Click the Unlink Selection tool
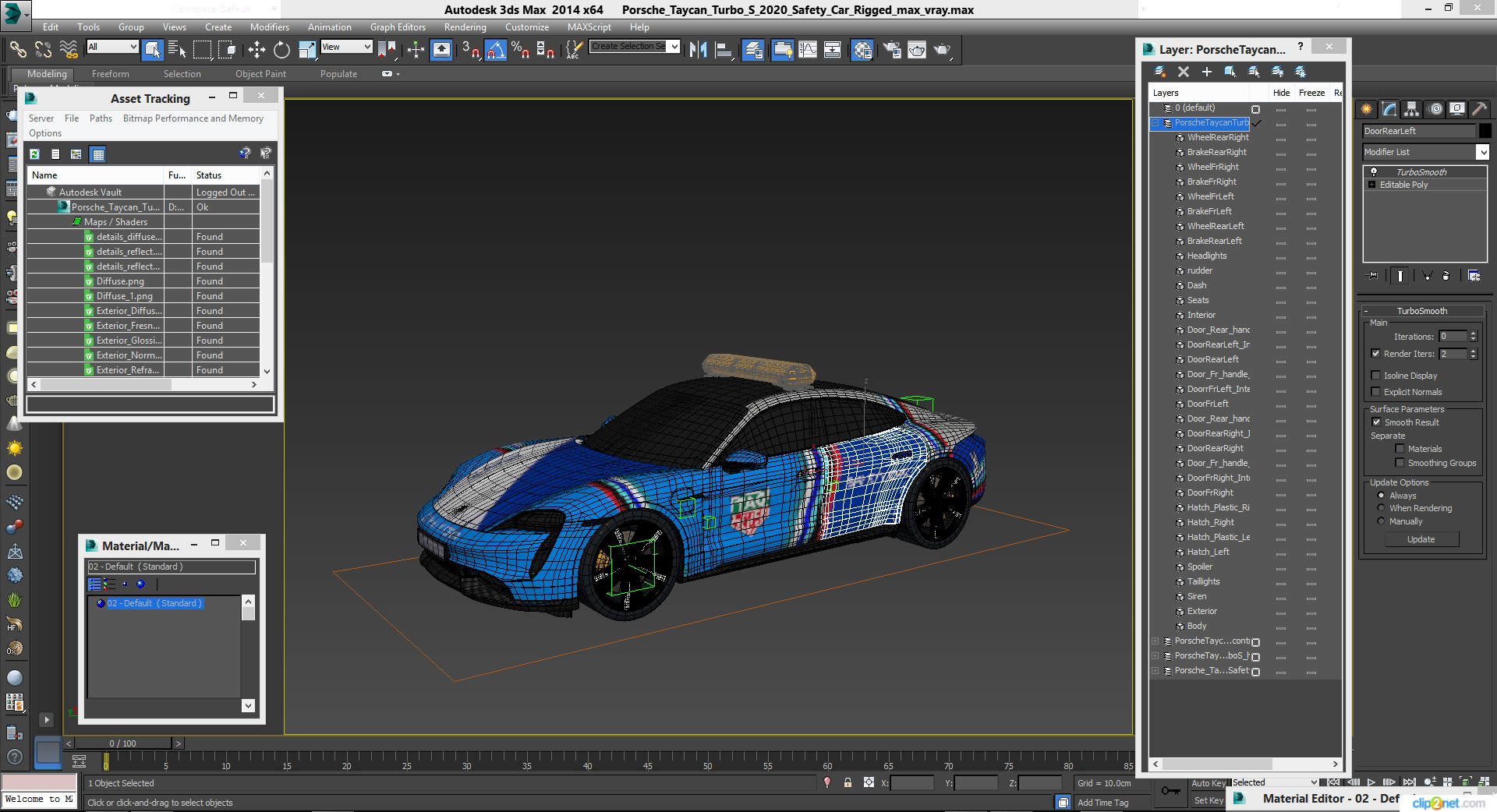This screenshot has height=812, width=1497. 43,50
